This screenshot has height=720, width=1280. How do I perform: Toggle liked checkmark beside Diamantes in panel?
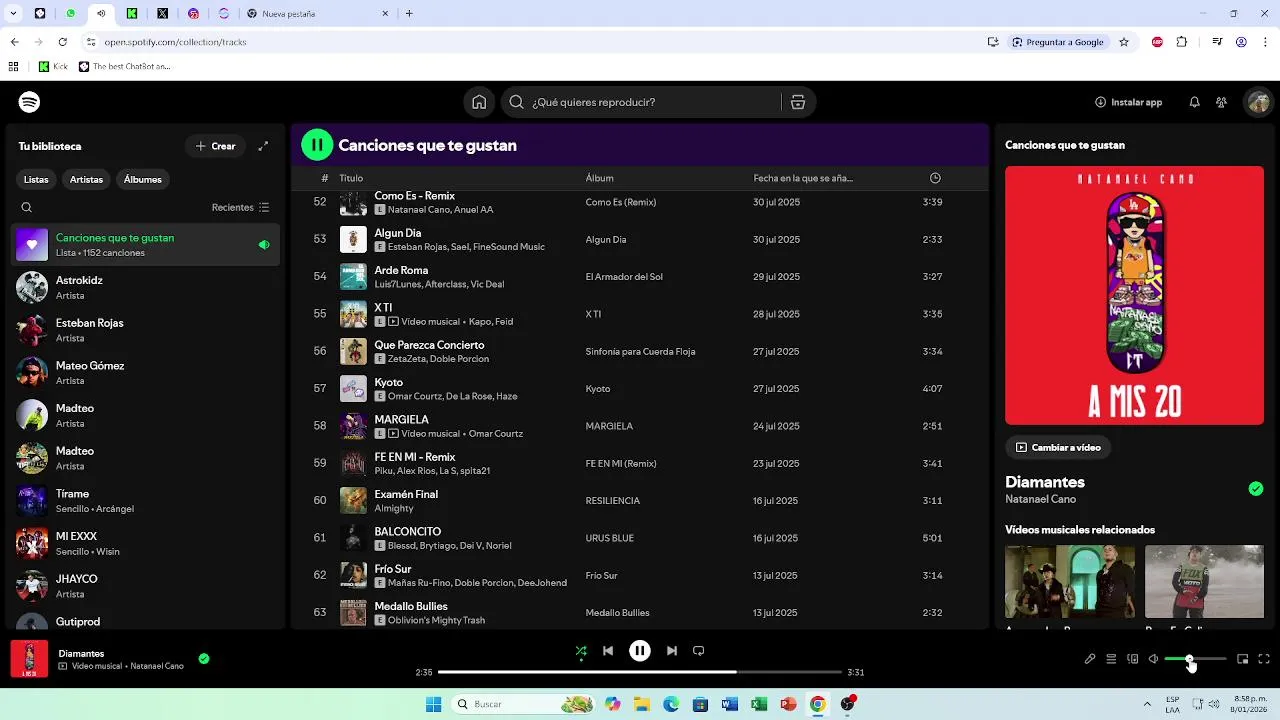pos(1256,489)
